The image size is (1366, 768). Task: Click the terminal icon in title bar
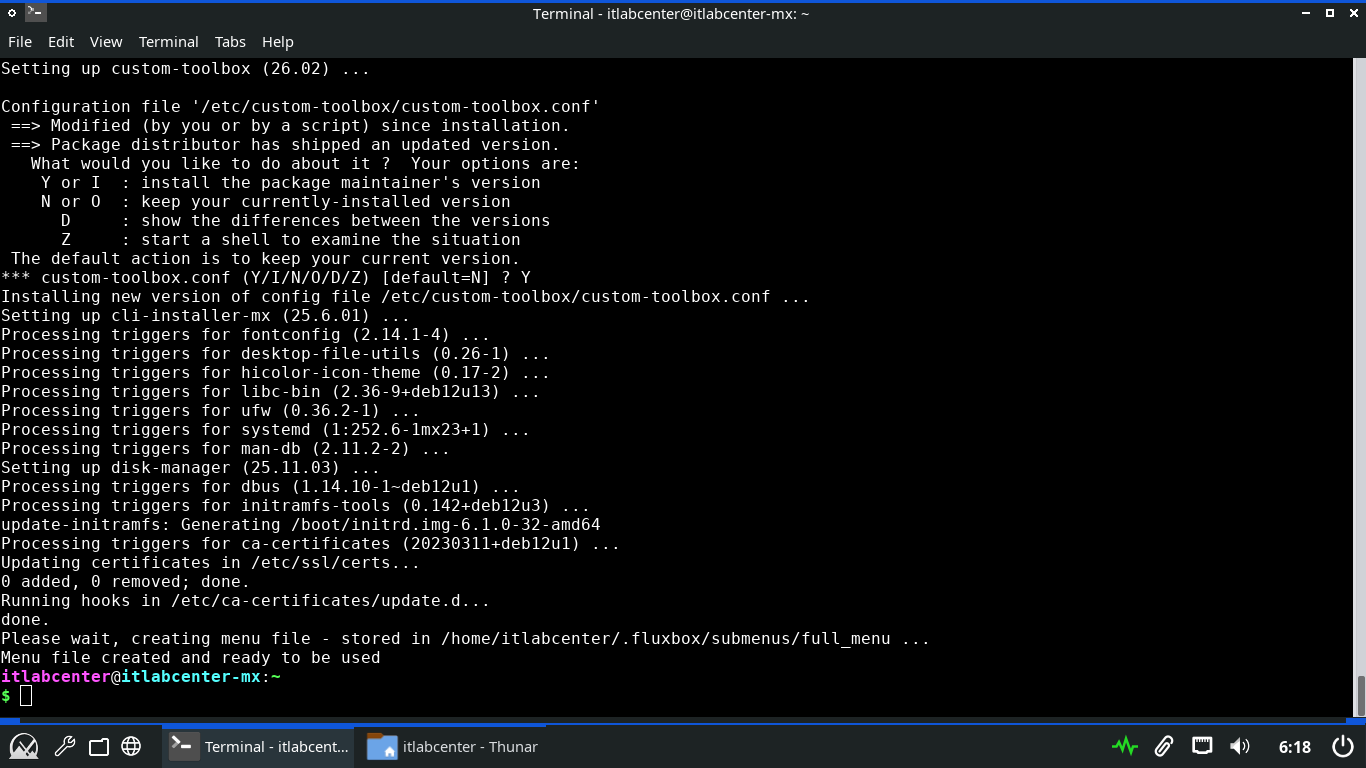36,13
